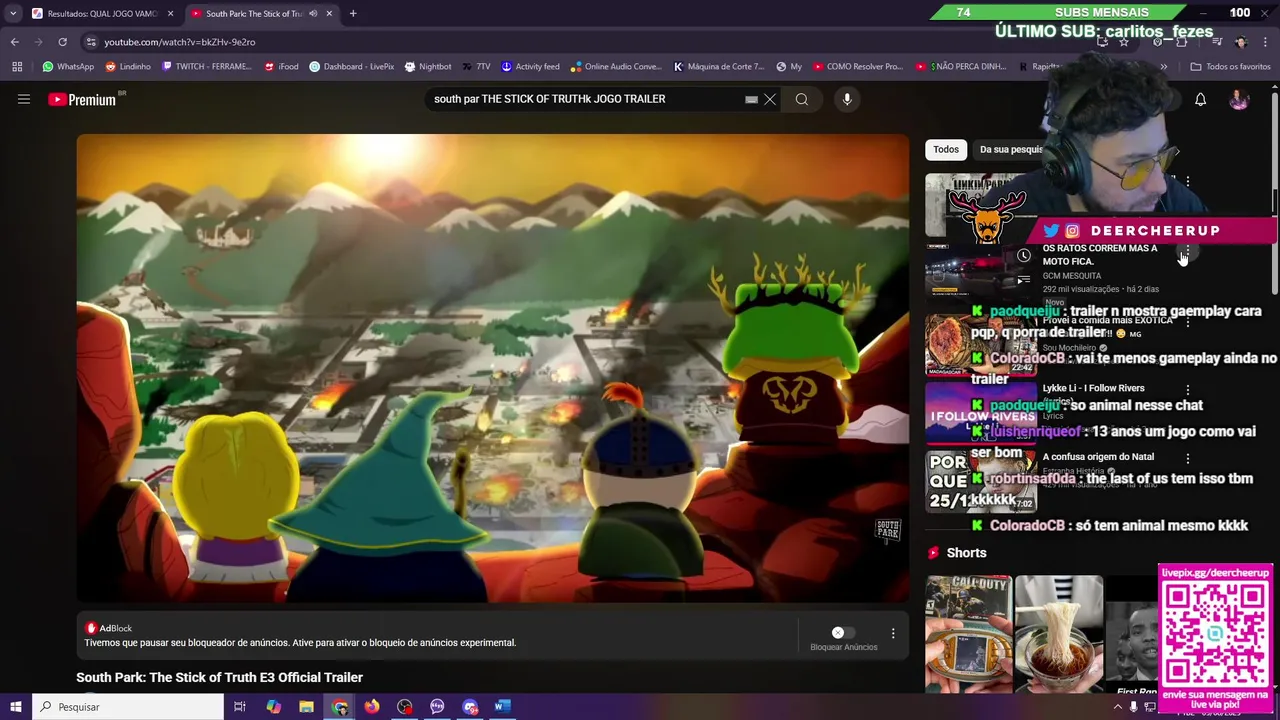View site information icon in the address bar
The width and height of the screenshot is (1280, 720).
pos(91,42)
